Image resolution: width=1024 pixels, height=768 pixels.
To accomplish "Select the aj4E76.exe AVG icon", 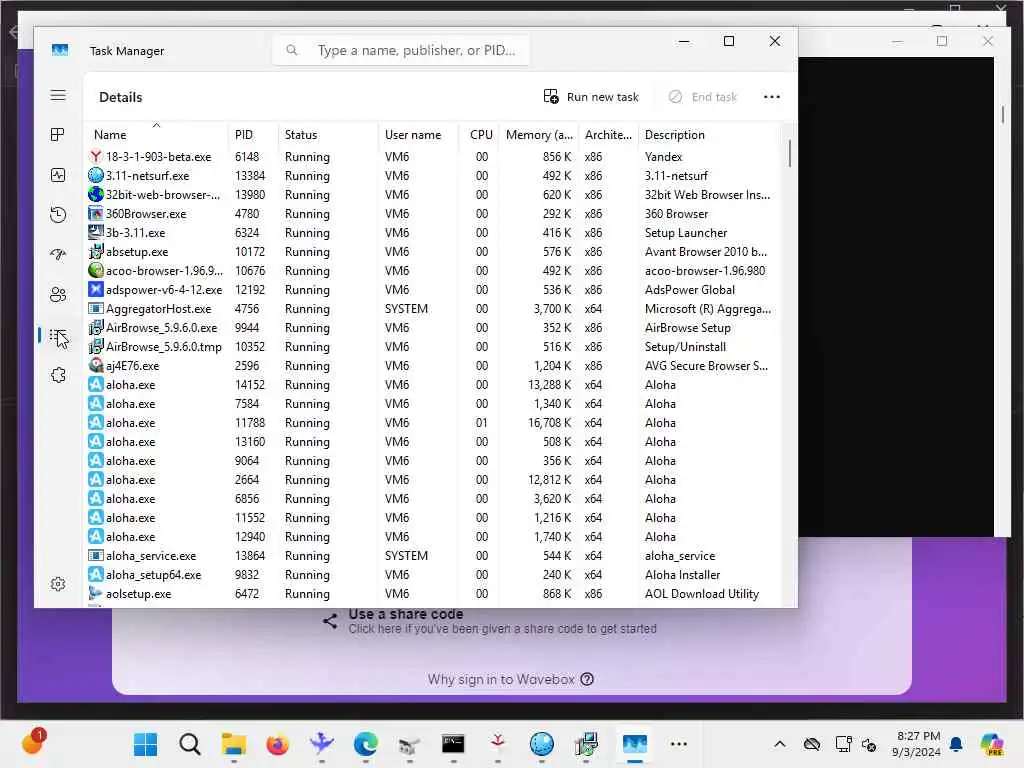I will point(95,366).
